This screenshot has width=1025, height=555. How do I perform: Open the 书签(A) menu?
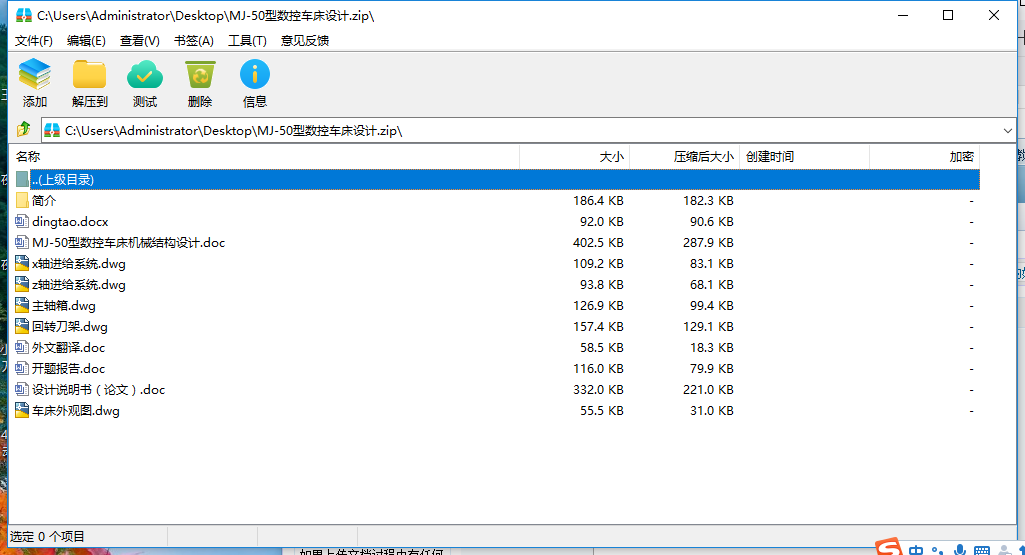(x=193, y=41)
